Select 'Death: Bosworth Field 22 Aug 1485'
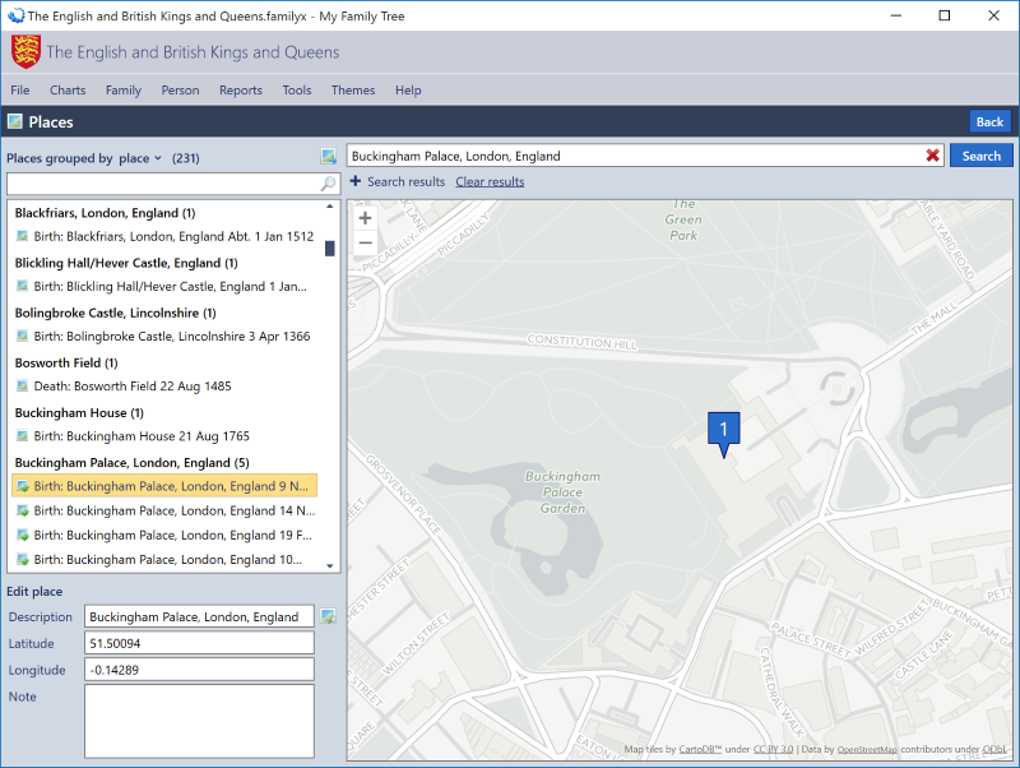This screenshot has height=768, width=1020. coord(133,386)
